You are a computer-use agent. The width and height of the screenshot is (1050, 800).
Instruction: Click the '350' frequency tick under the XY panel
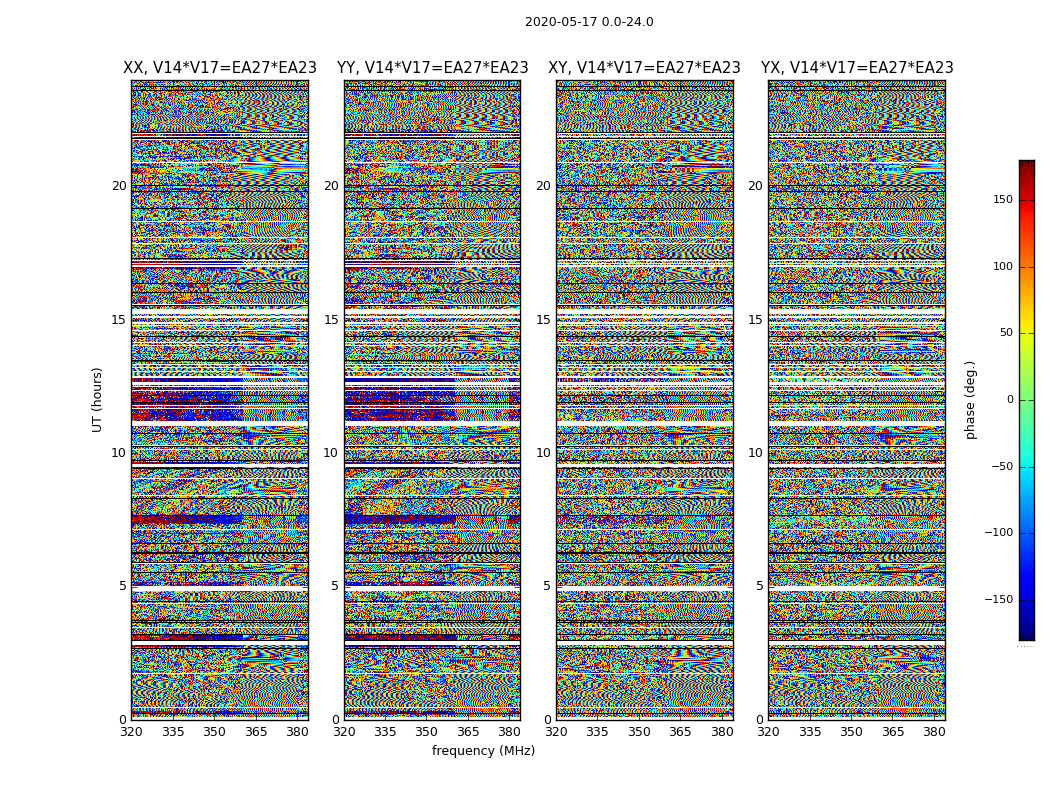[x=640, y=732]
